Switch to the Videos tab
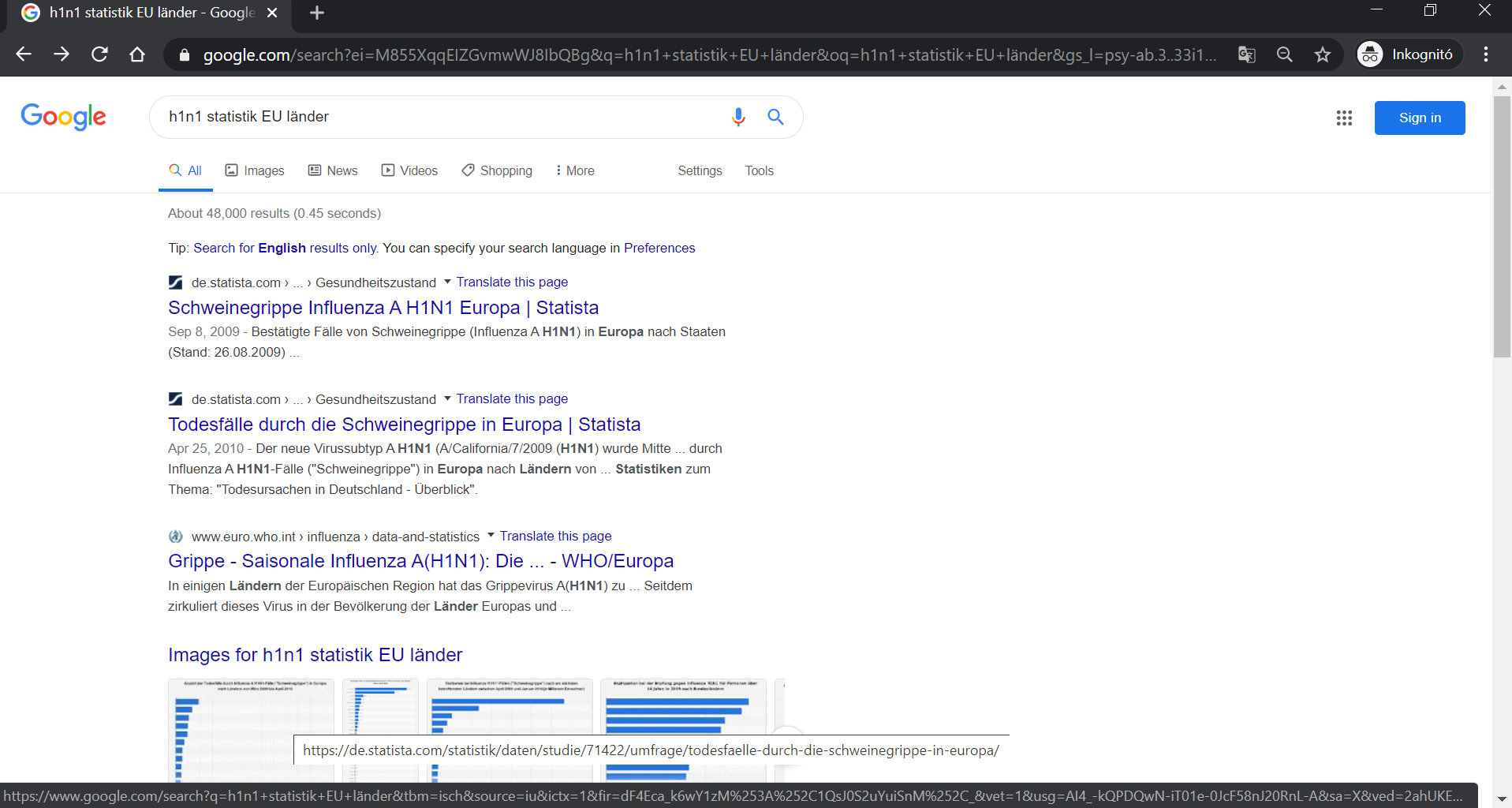Image resolution: width=1512 pixels, height=808 pixels. (x=409, y=170)
